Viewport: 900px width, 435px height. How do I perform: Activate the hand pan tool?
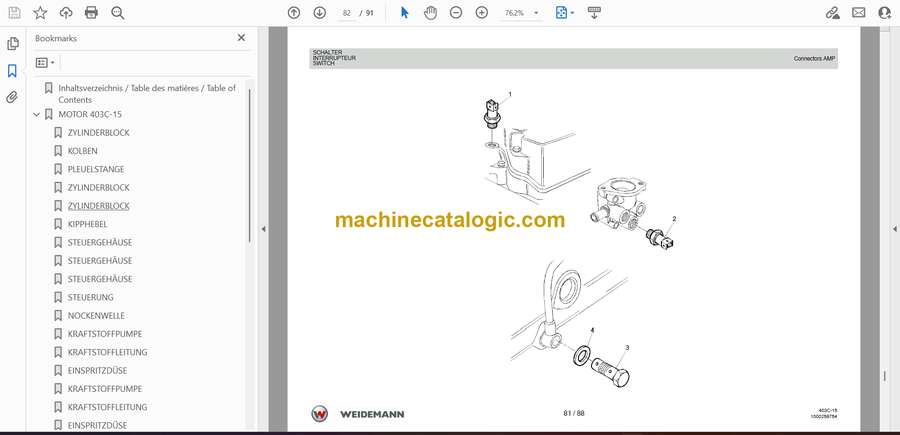[430, 13]
